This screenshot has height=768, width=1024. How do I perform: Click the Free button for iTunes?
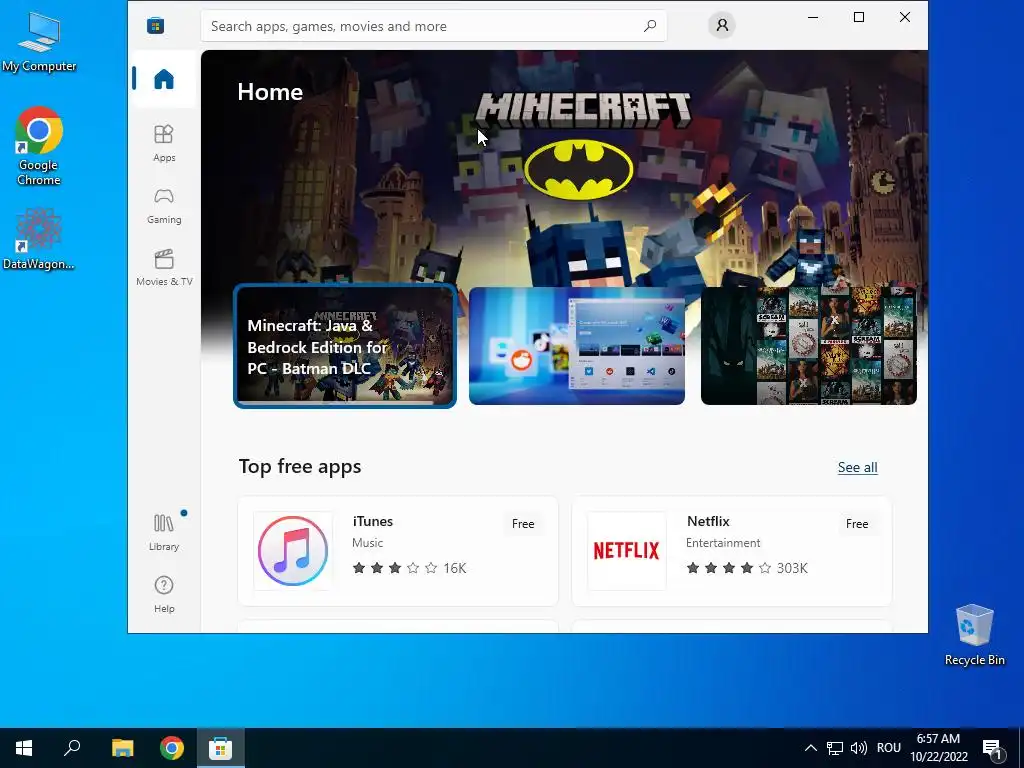point(523,524)
